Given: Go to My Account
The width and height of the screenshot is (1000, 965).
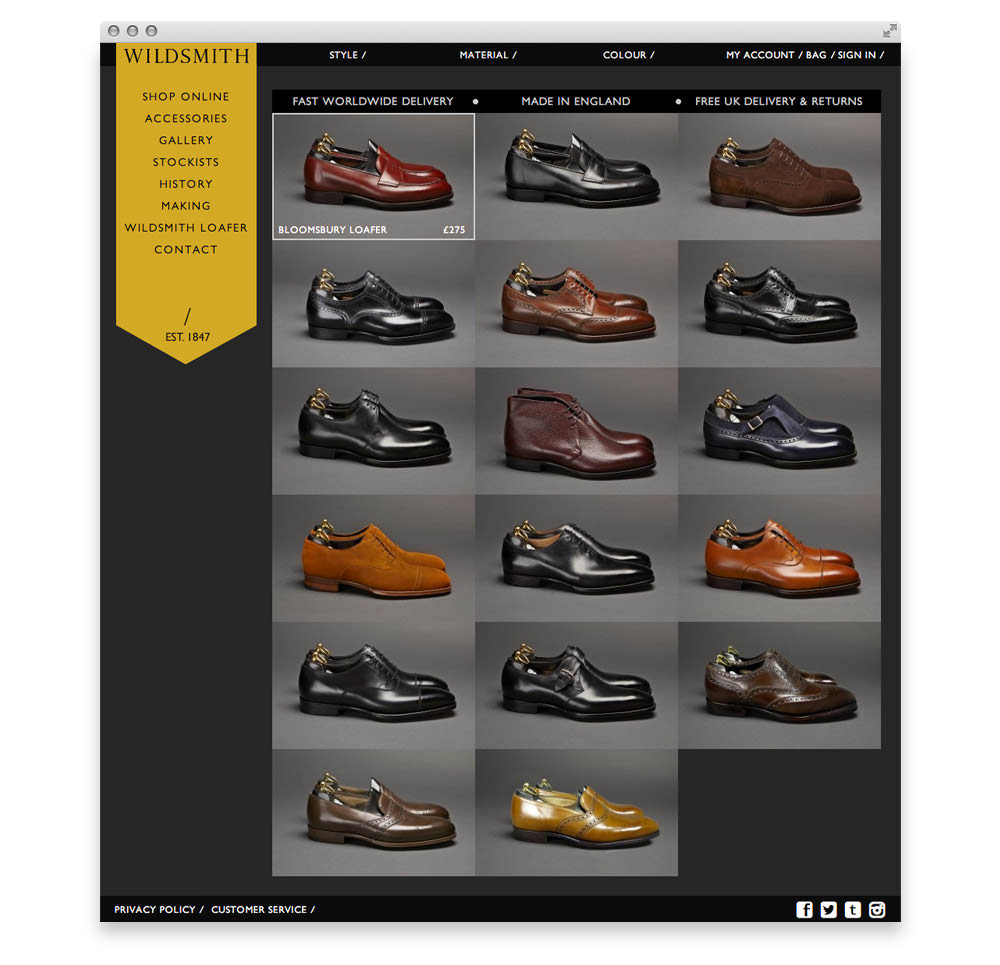Looking at the screenshot, I should tap(760, 55).
